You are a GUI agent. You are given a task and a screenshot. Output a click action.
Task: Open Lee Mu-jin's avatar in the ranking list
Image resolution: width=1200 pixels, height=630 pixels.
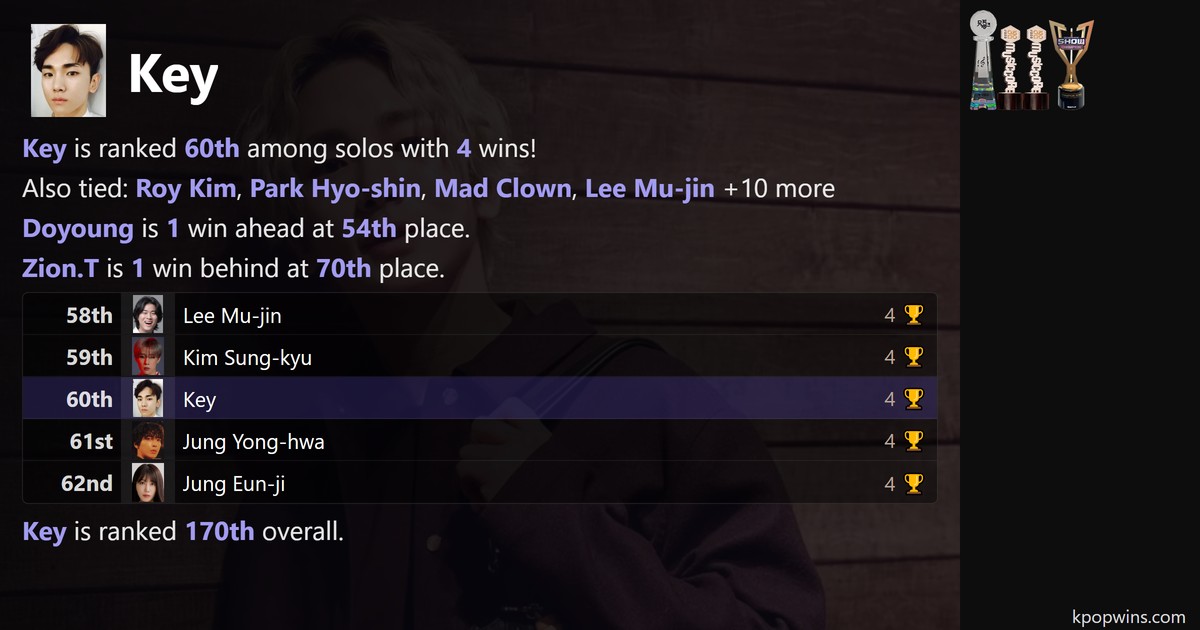tap(148, 316)
